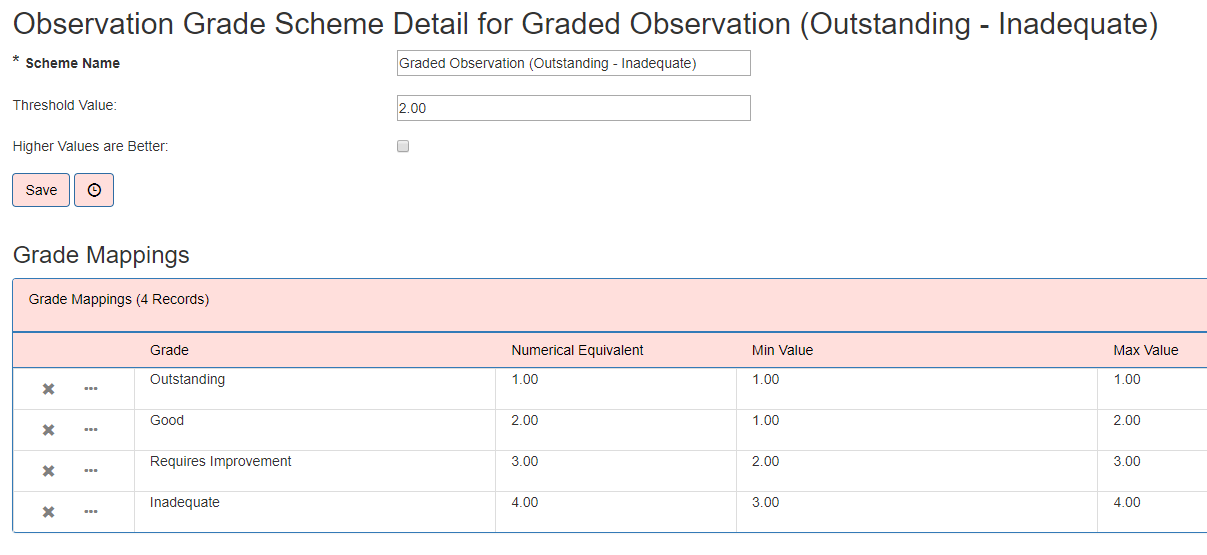
Task: Enable Higher Values are Better checkbox
Action: coord(403,146)
